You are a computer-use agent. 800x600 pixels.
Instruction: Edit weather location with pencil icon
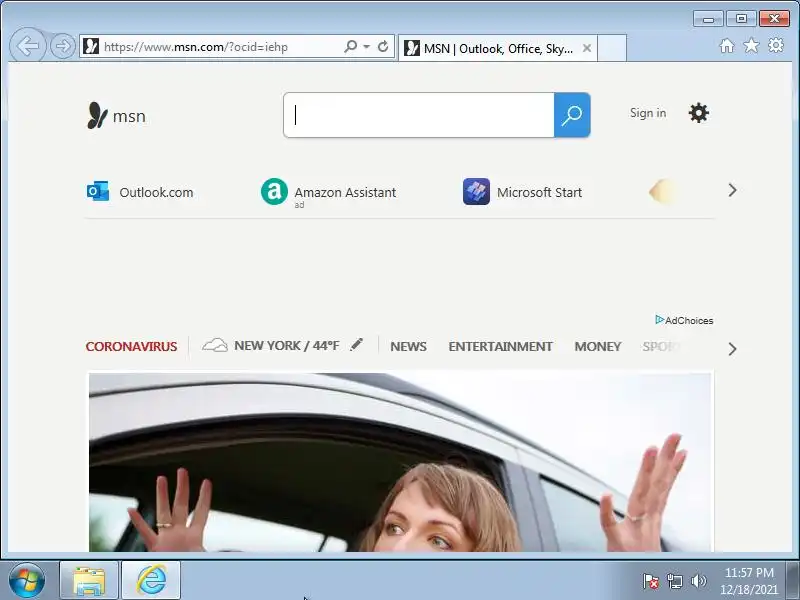click(x=357, y=344)
